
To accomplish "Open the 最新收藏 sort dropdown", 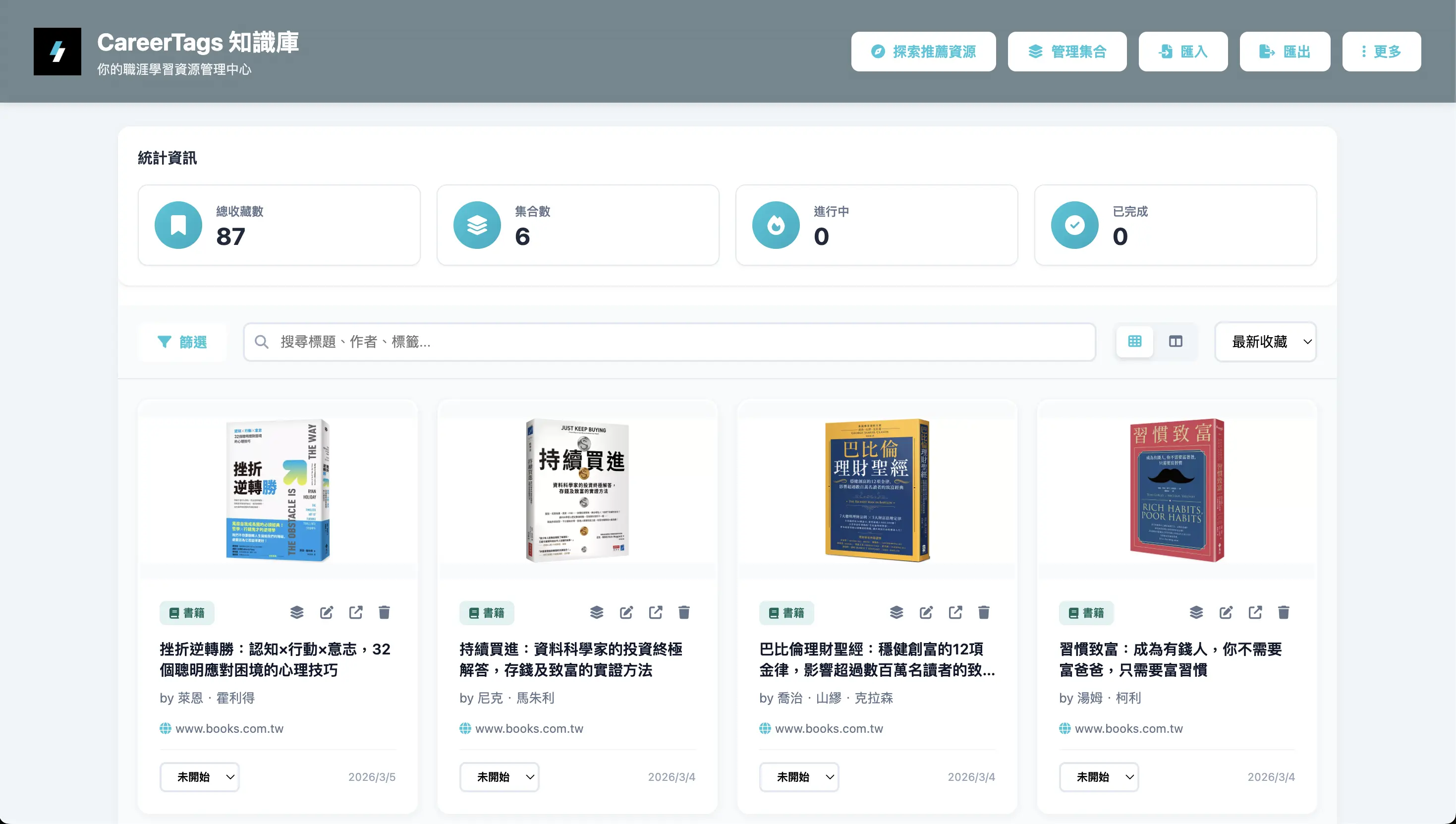I will click(1265, 342).
